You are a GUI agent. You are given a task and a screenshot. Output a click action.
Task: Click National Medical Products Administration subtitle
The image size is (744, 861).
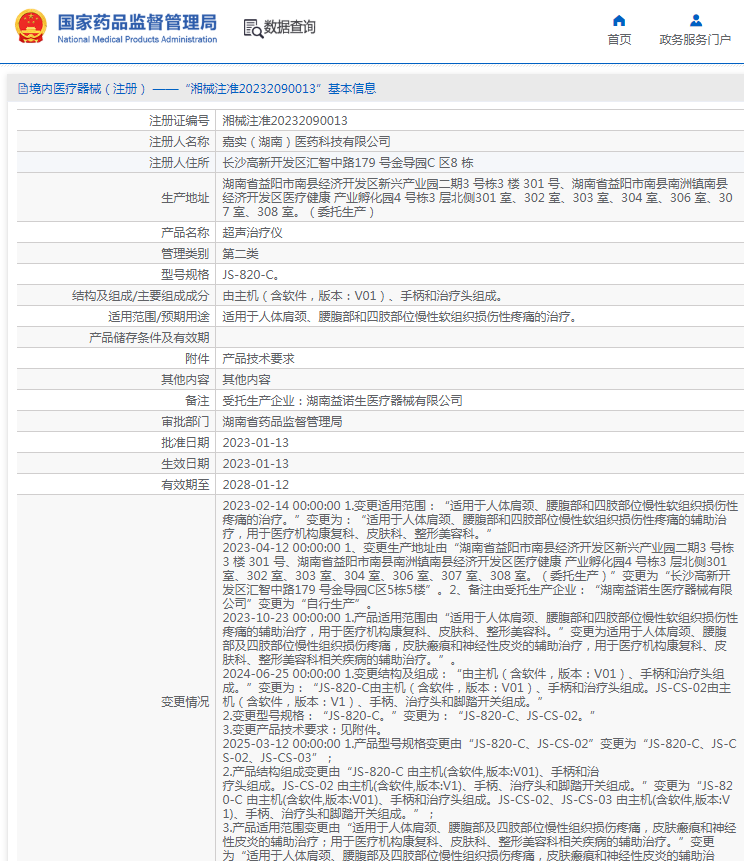click(137, 40)
